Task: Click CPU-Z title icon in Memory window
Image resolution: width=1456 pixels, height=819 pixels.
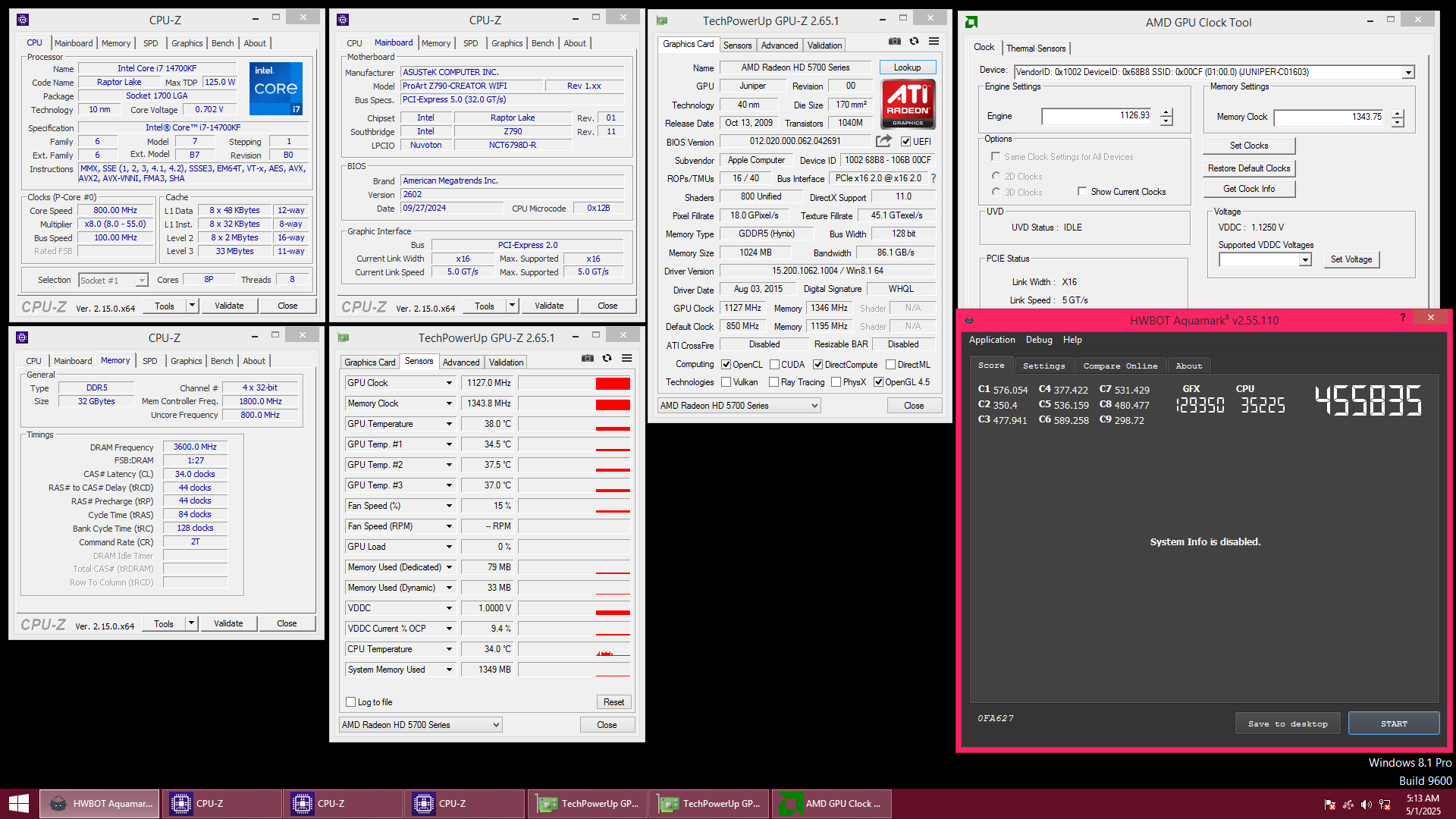Action: (22, 337)
